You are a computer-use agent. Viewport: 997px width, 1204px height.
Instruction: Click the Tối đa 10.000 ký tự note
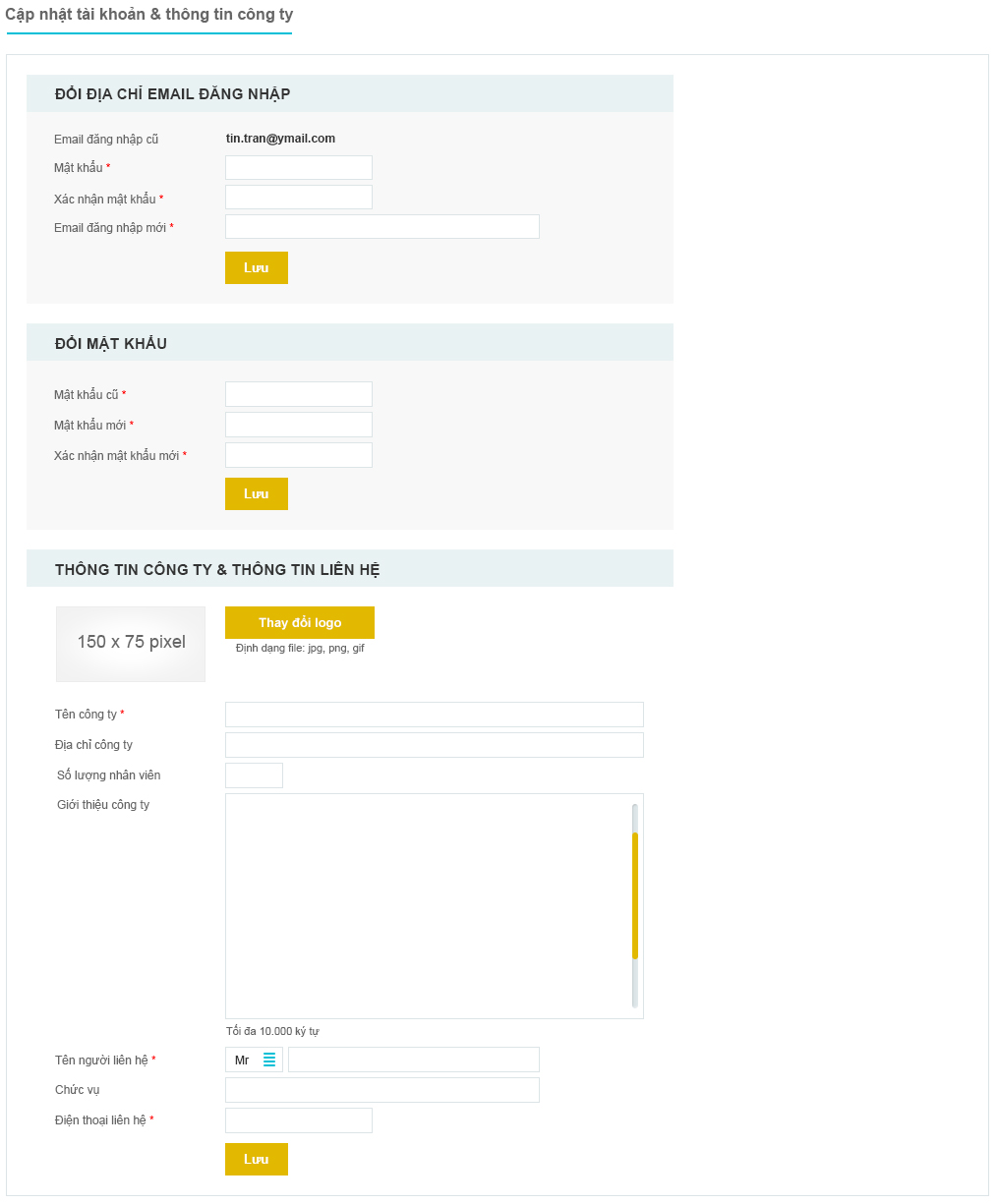click(272, 1031)
